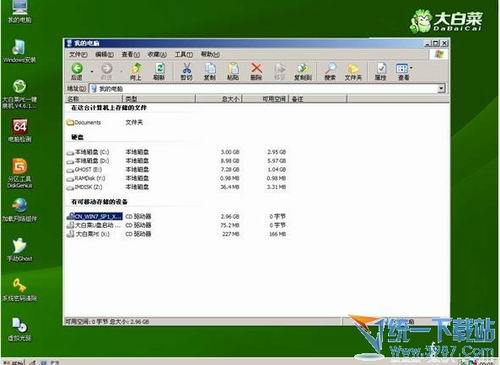Click the Copy To toolbar icon (复制到)
The width and height of the screenshot is (500, 365).
pyautogui.click(x=303, y=71)
